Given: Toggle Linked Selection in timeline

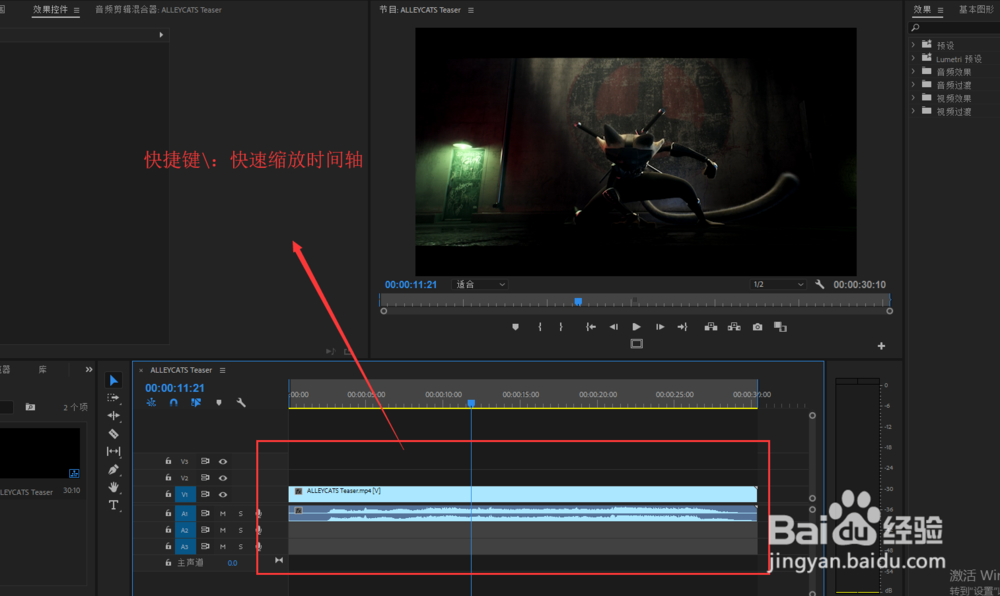Looking at the screenshot, I should point(196,403).
